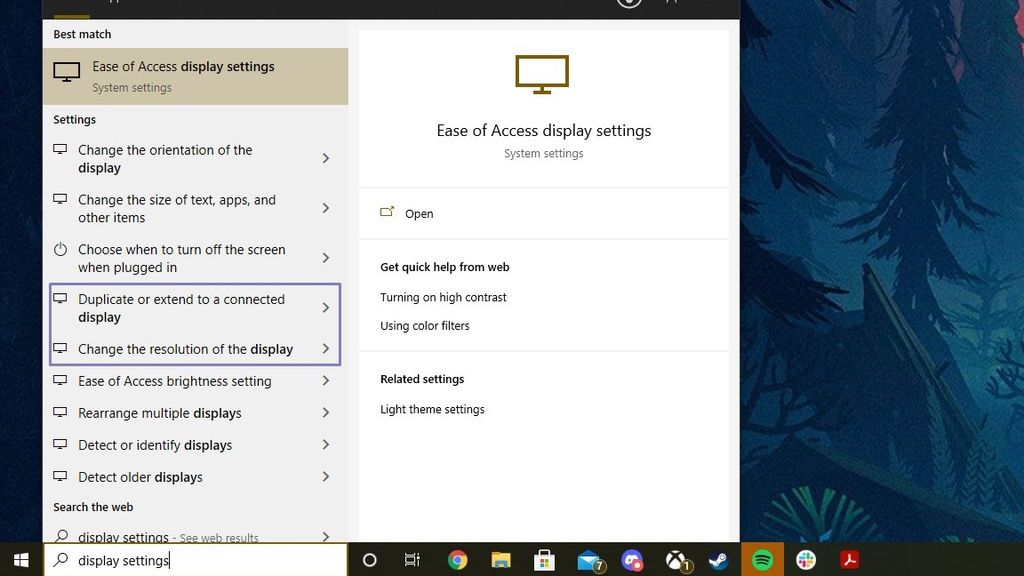This screenshot has width=1024, height=576.
Task: Click the Cortana circle icon
Action: [370, 560]
